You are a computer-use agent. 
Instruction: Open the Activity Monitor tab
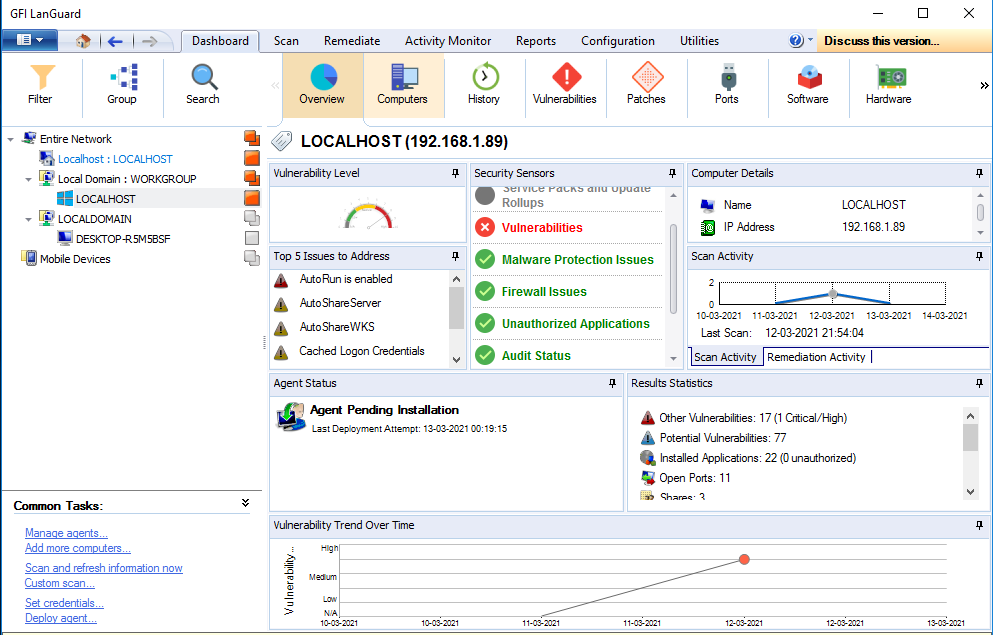click(x=448, y=41)
